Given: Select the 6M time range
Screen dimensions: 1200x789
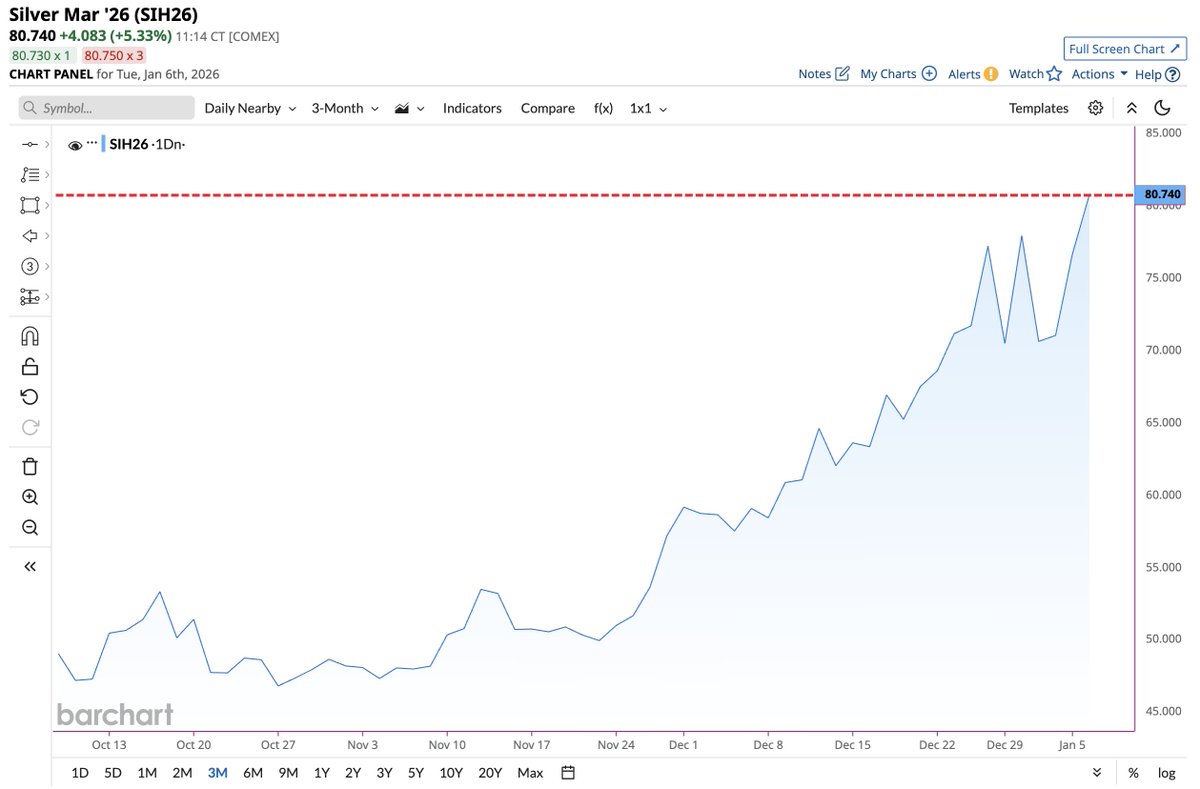Looking at the screenshot, I should (x=253, y=772).
